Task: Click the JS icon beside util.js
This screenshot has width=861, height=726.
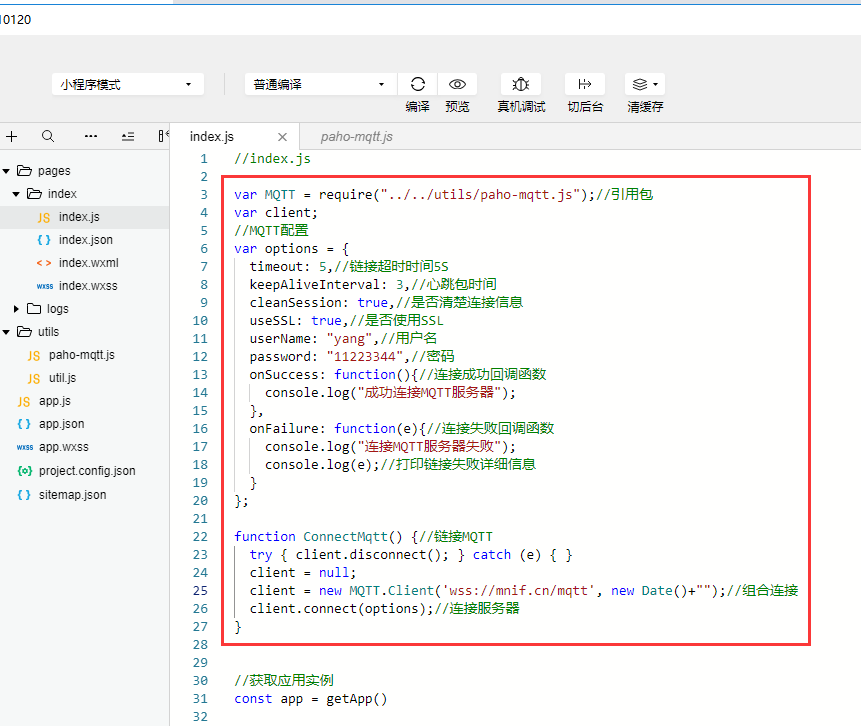Action: tap(34, 379)
